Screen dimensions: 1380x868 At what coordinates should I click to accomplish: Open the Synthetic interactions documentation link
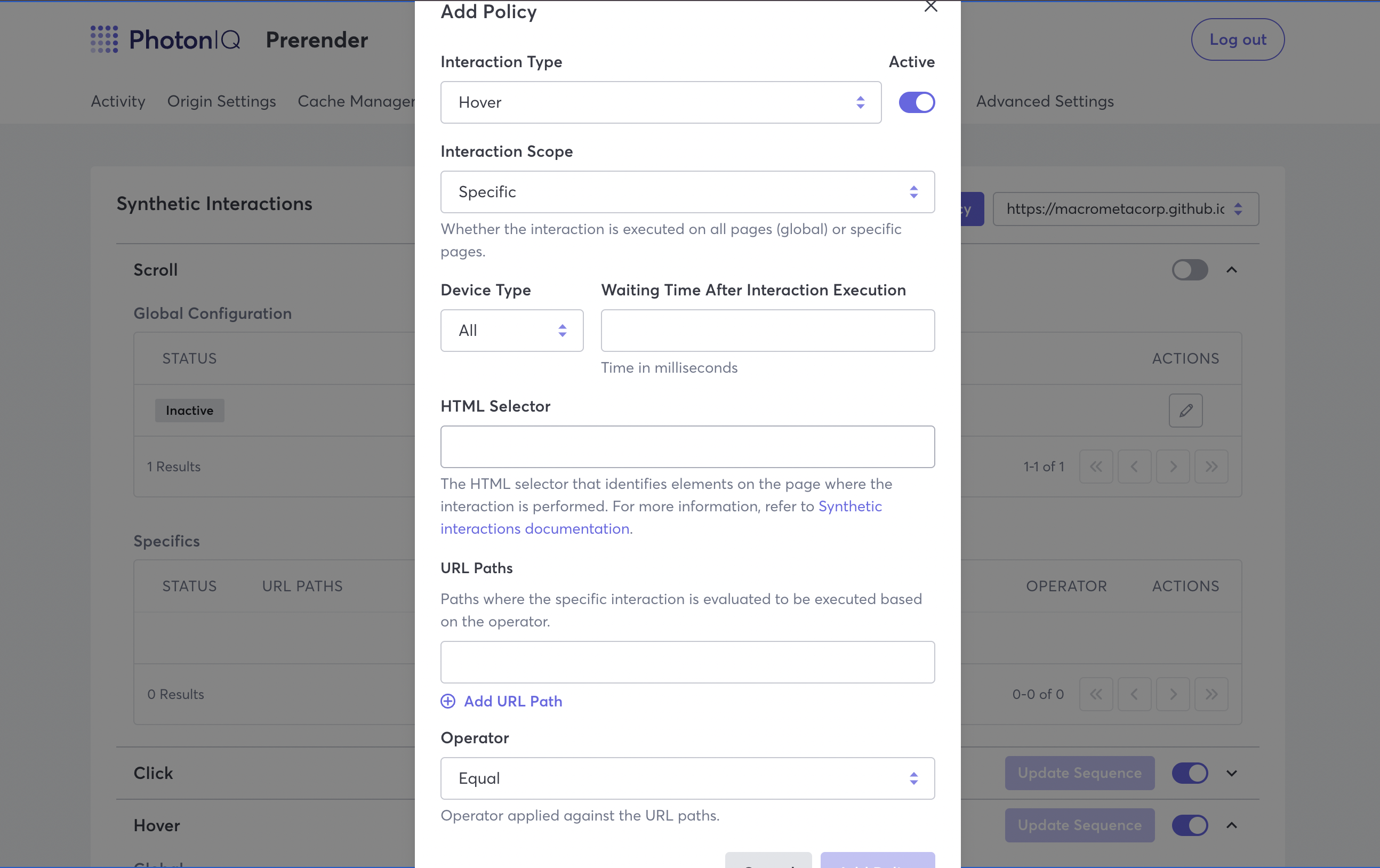[536, 528]
